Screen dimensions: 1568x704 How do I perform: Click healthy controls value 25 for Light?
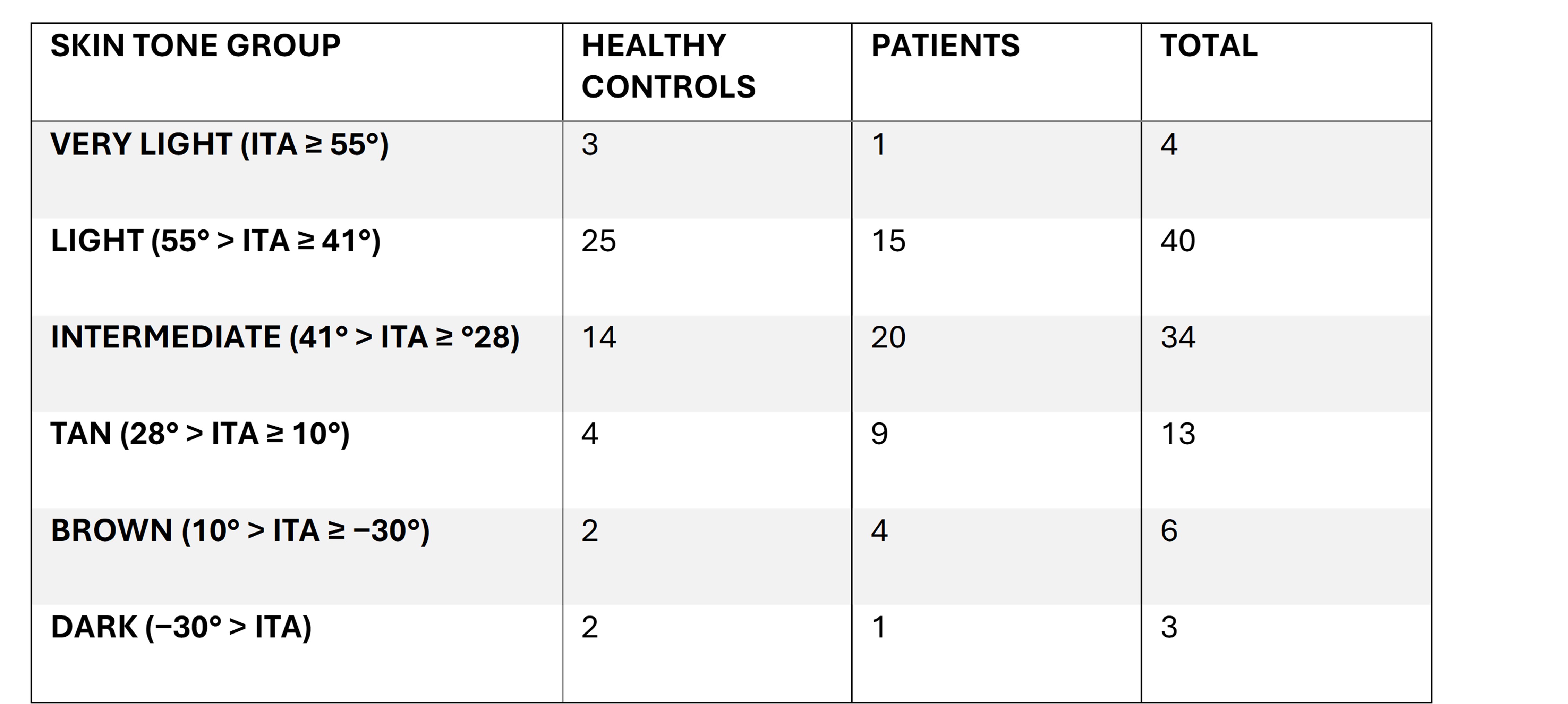coord(598,241)
